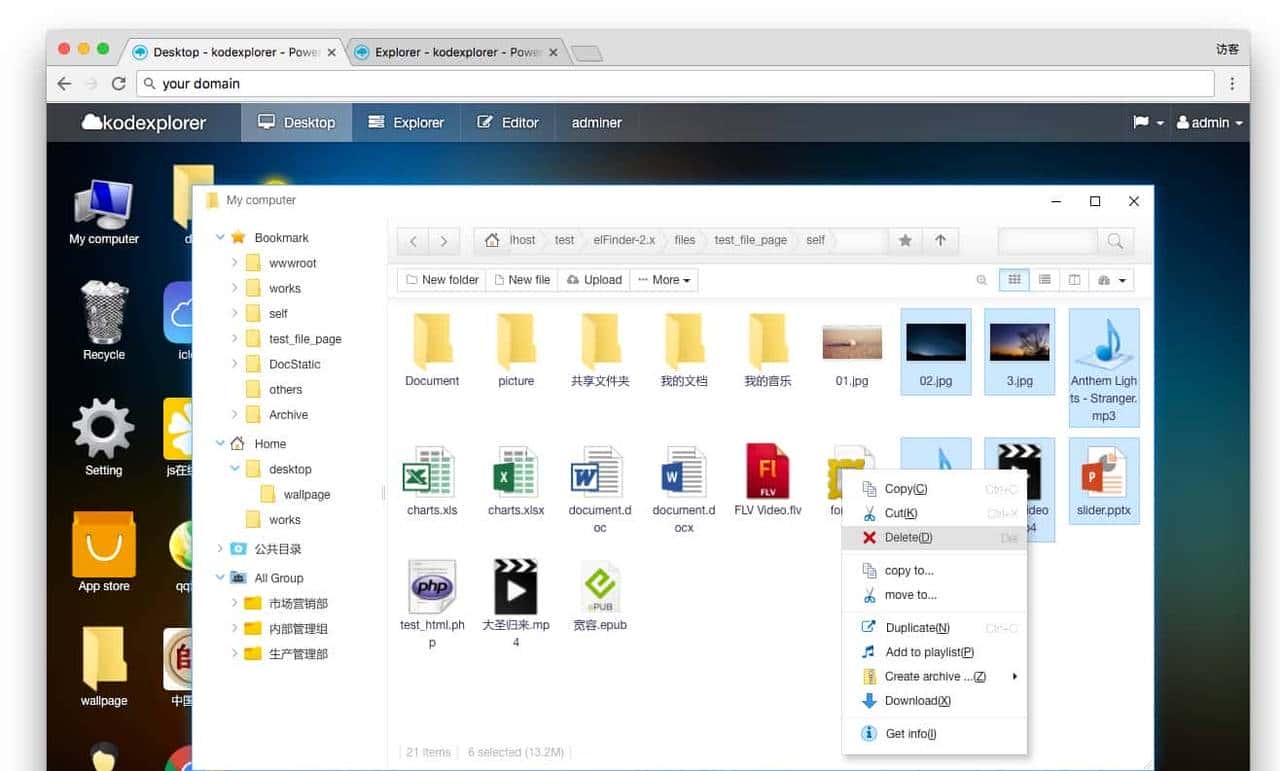The height and width of the screenshot is (771, 1280).
Task: Toggle split column view mode
Action: click(1074, 280)
